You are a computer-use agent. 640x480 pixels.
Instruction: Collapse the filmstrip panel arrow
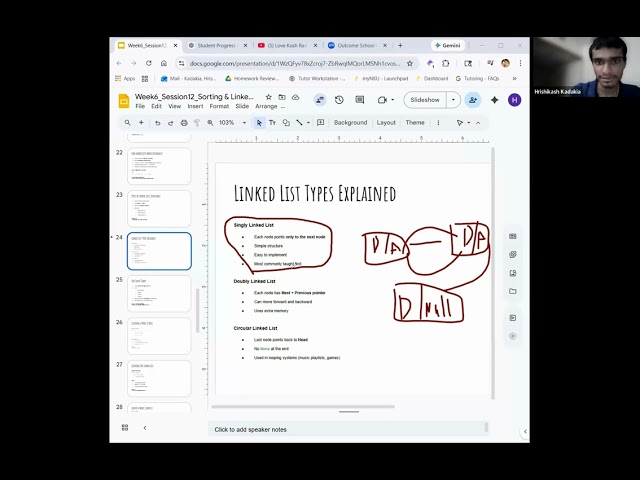[x=145, y=428]
